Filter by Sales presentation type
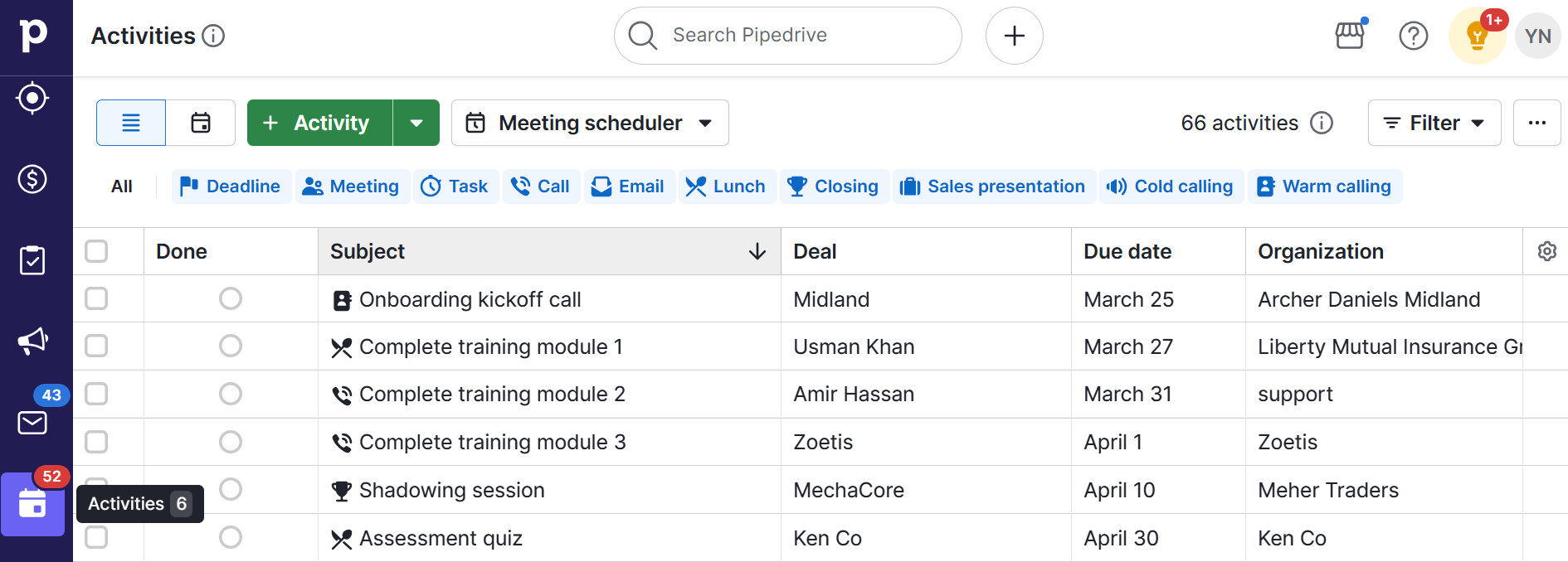 [994, 187]
